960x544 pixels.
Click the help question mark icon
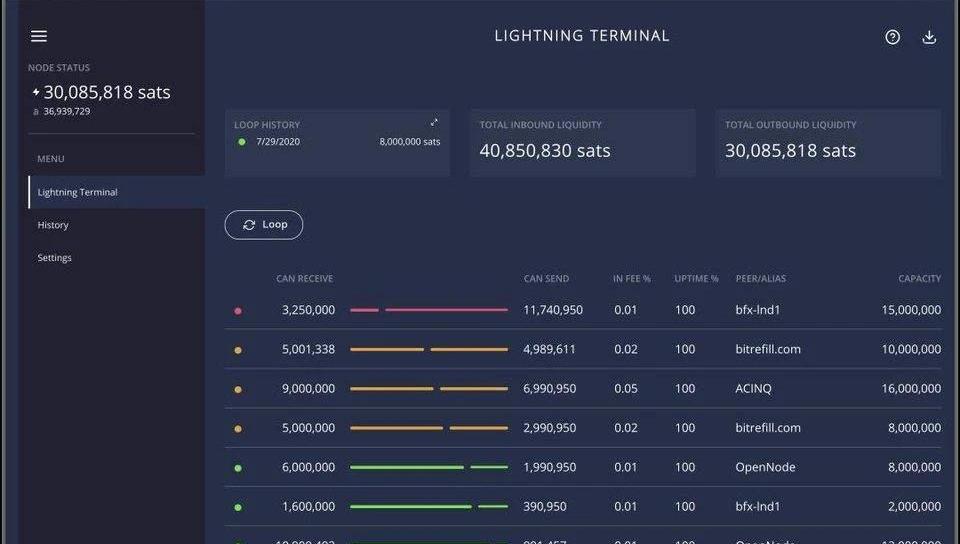click(x=892, y=37)
